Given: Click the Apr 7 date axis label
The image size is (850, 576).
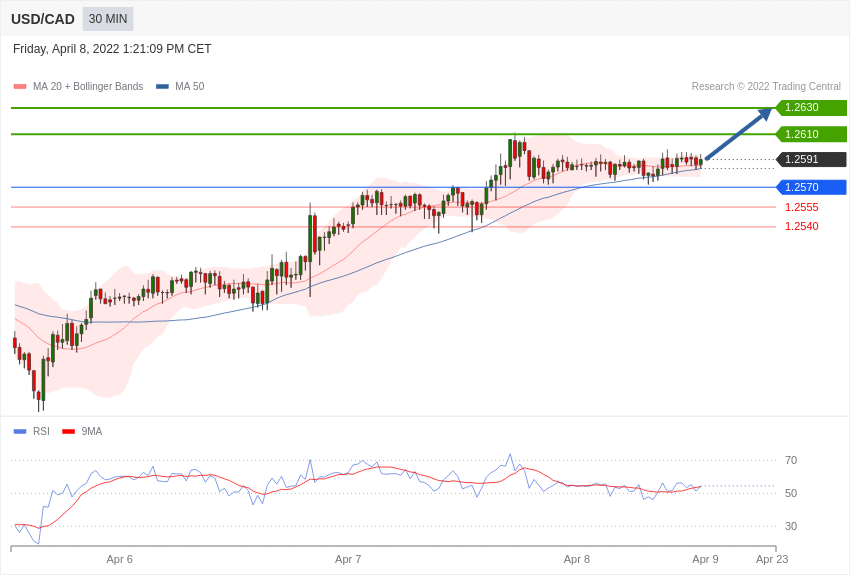Looking at the screenshot, I should pos(348,559).
